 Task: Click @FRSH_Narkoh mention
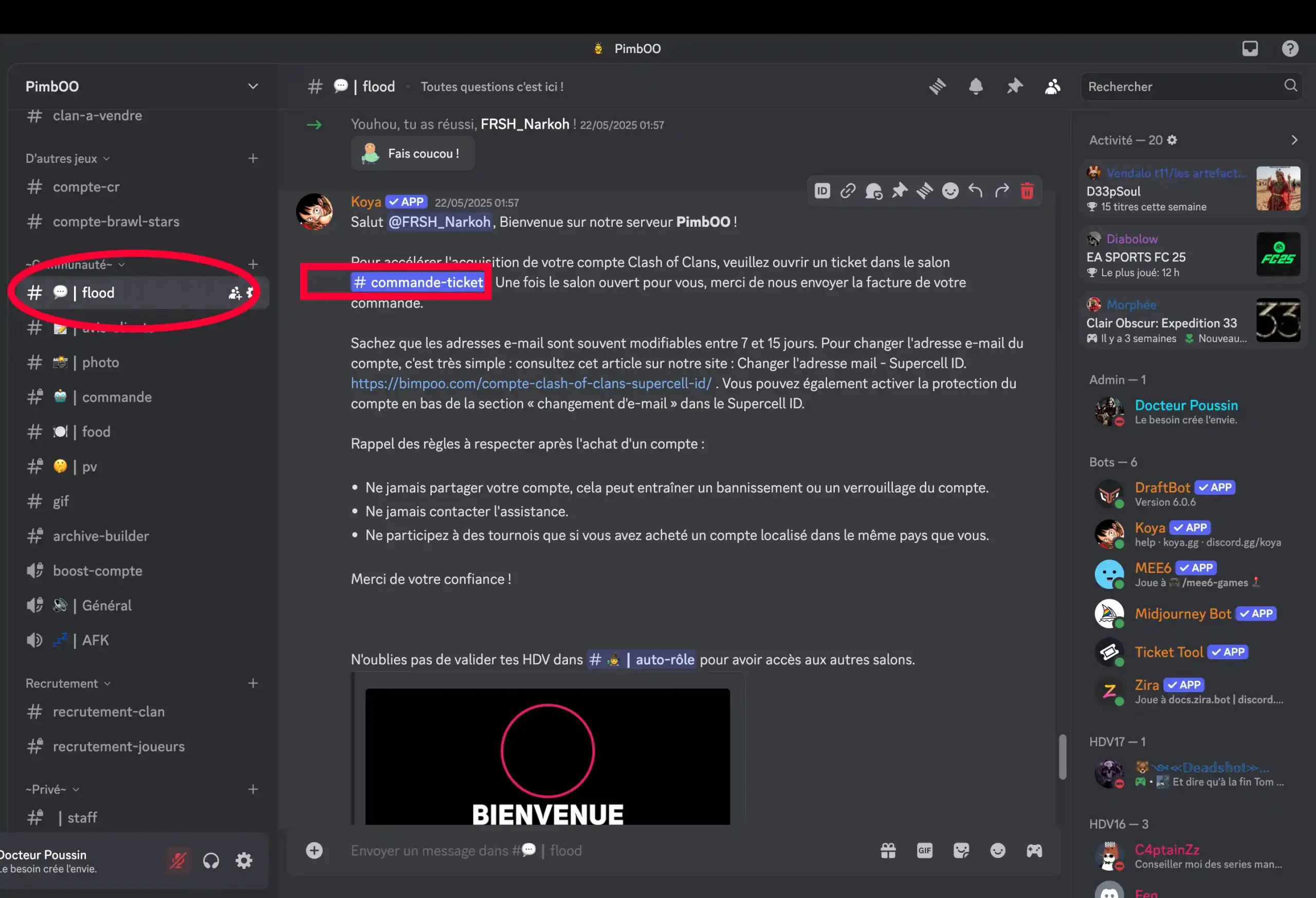click(440, 222)
